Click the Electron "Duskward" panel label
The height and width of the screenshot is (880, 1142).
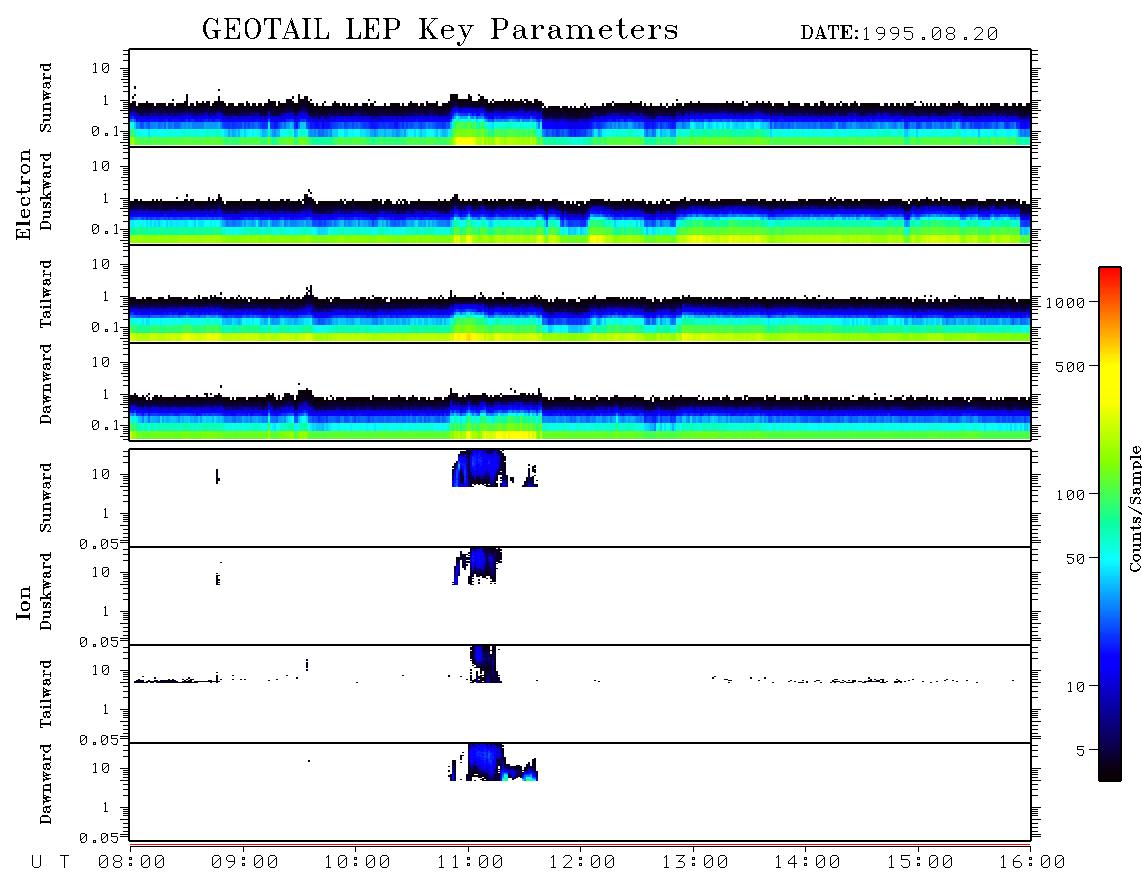[x=46, y=191]
